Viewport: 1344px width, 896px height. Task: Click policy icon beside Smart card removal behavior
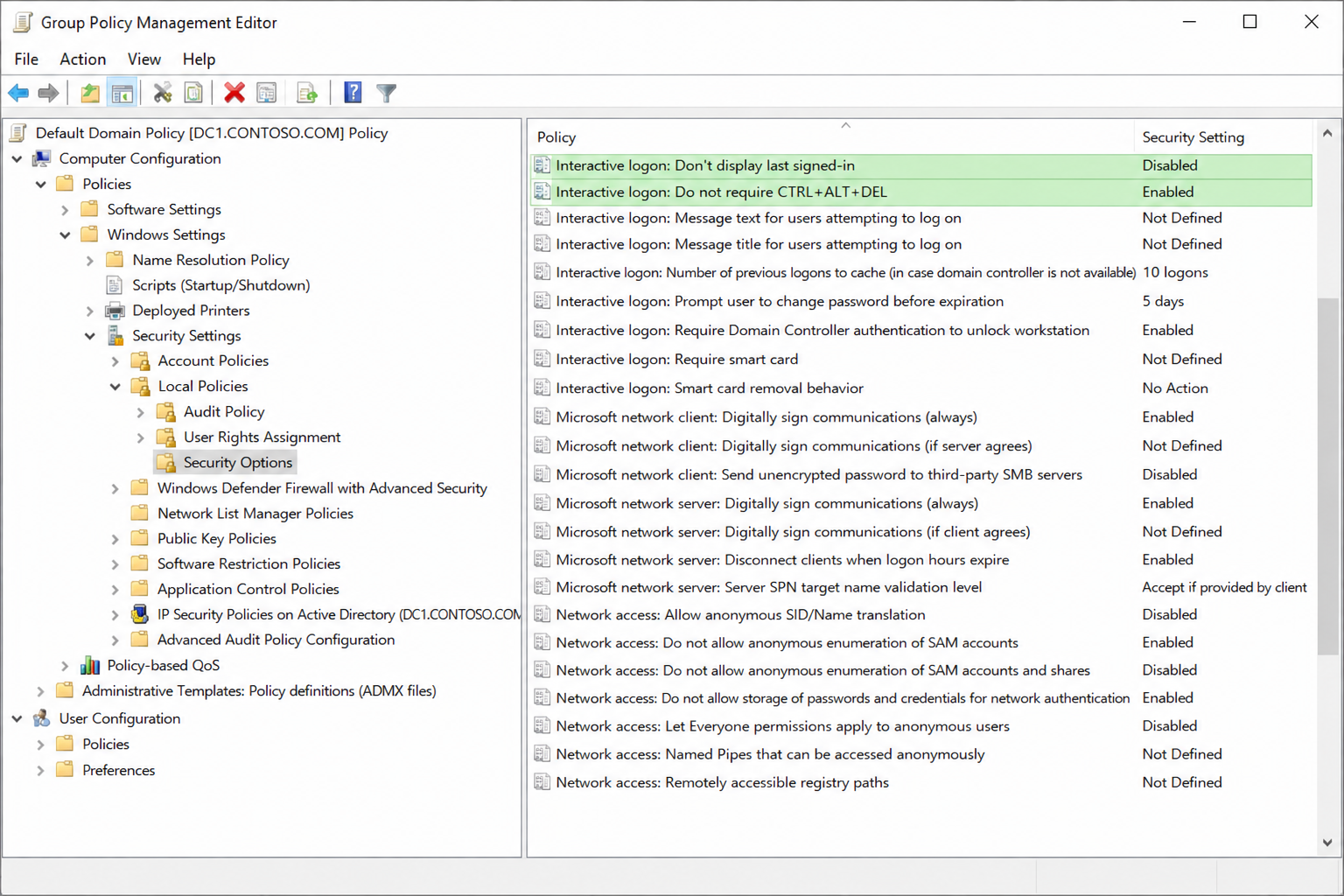click(x=542, y=388)
